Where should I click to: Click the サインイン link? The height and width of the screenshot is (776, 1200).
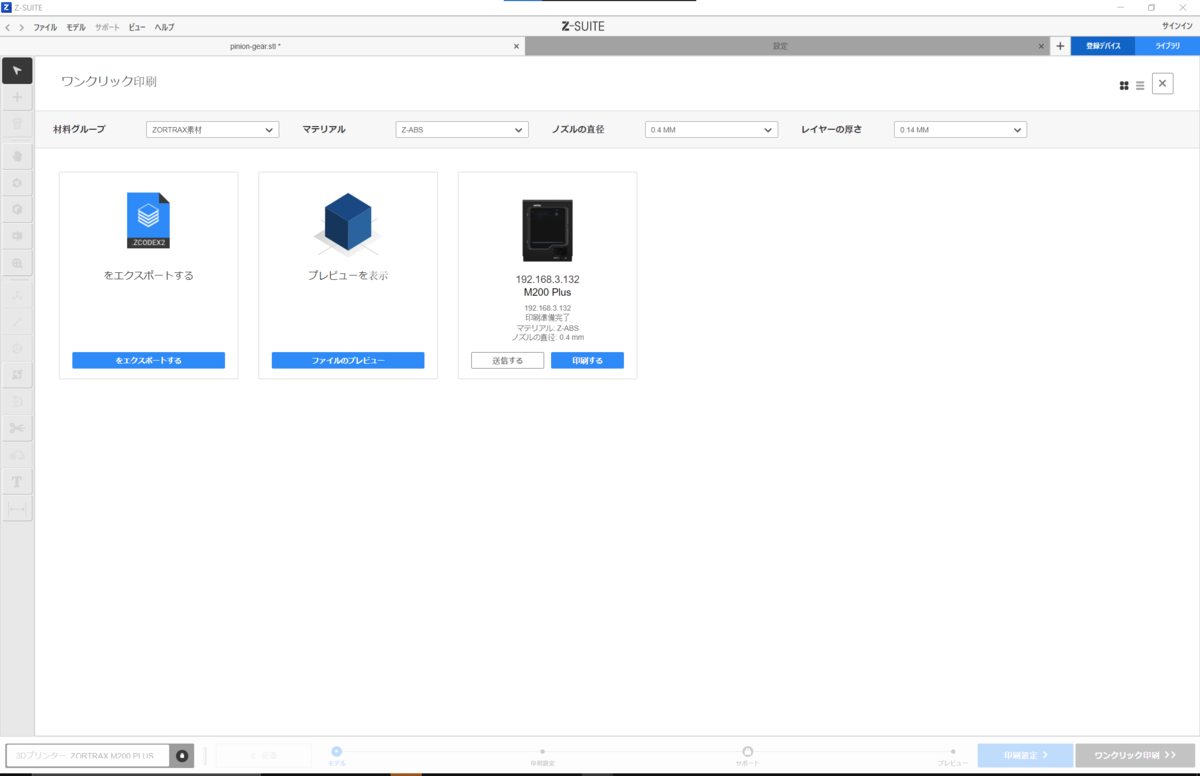click(1175, 26)
